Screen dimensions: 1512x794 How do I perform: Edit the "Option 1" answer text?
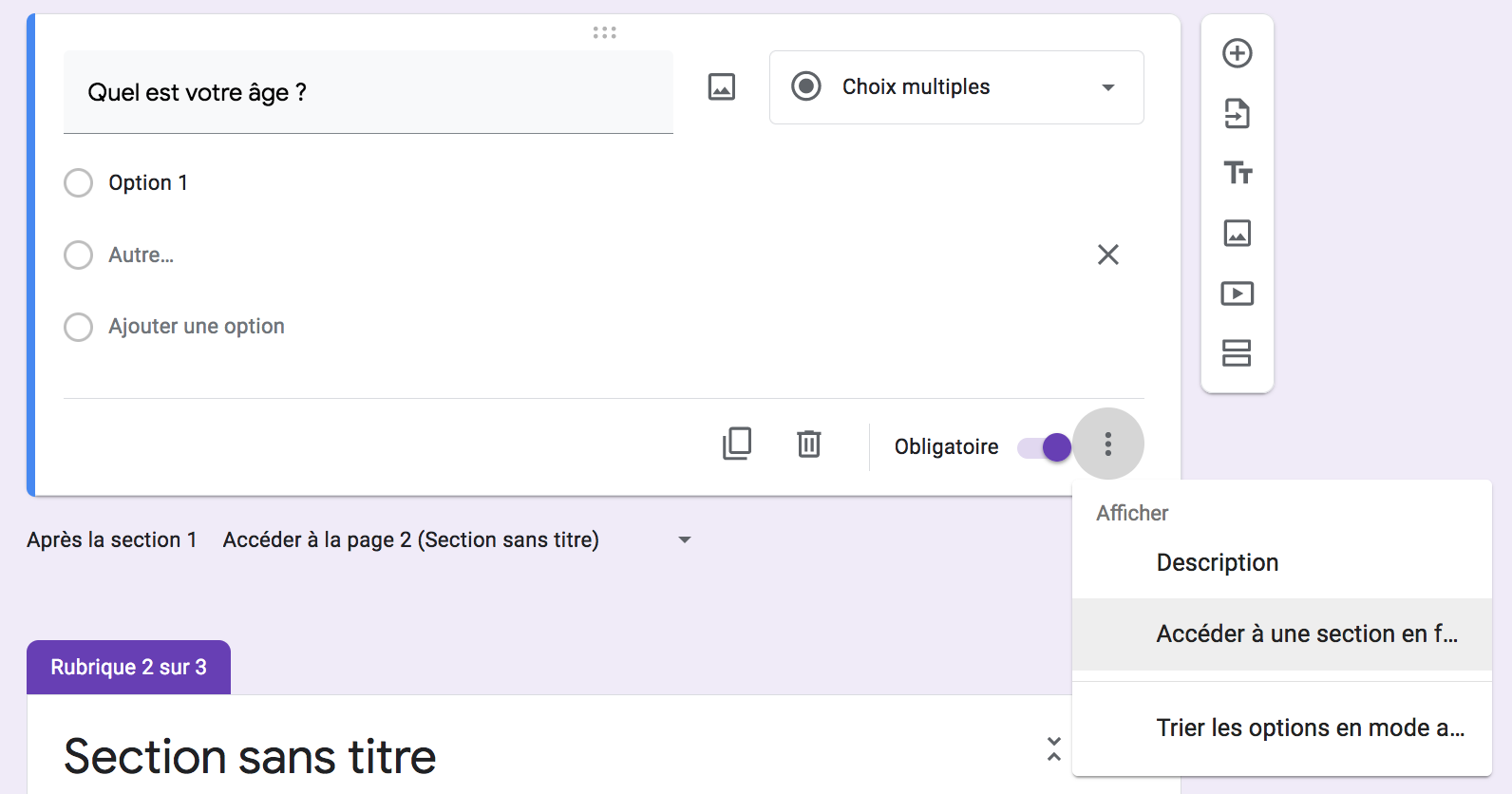pyautogui.click(x=148, y=182)
